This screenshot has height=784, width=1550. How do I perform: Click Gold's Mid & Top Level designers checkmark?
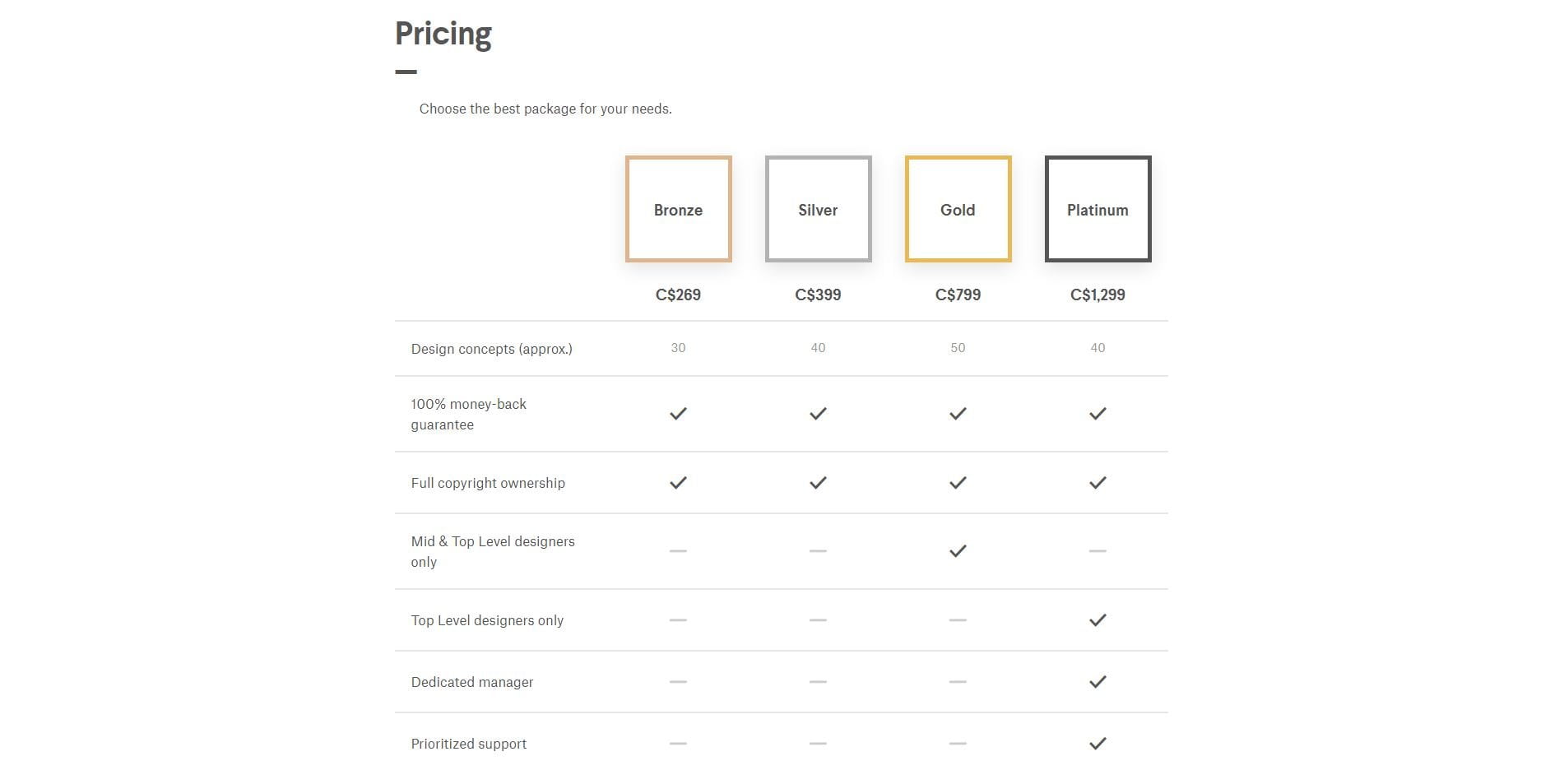958,551
